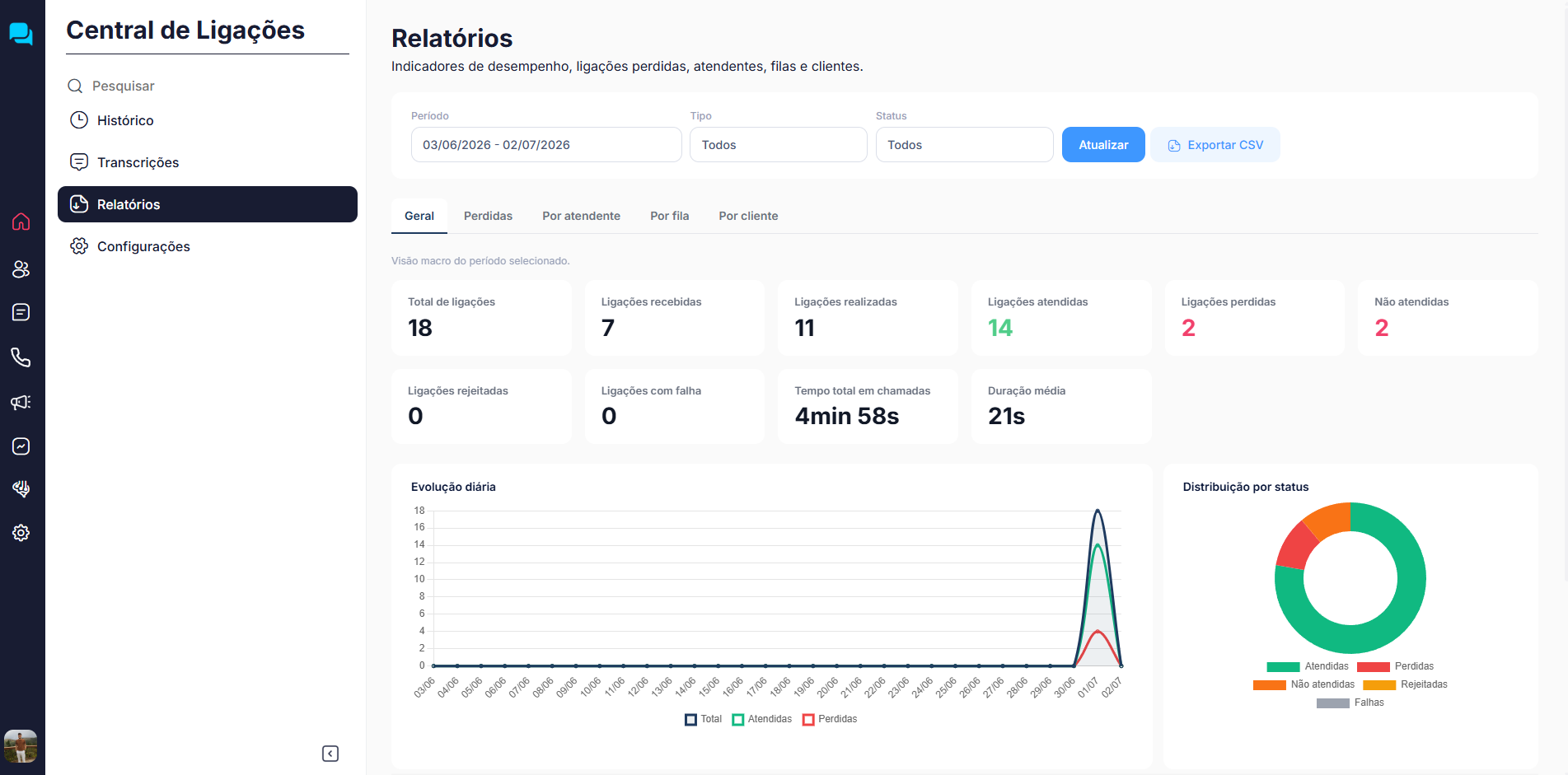
Task: Switch to the Perdidas tab
Action: (x=488, y=216)
